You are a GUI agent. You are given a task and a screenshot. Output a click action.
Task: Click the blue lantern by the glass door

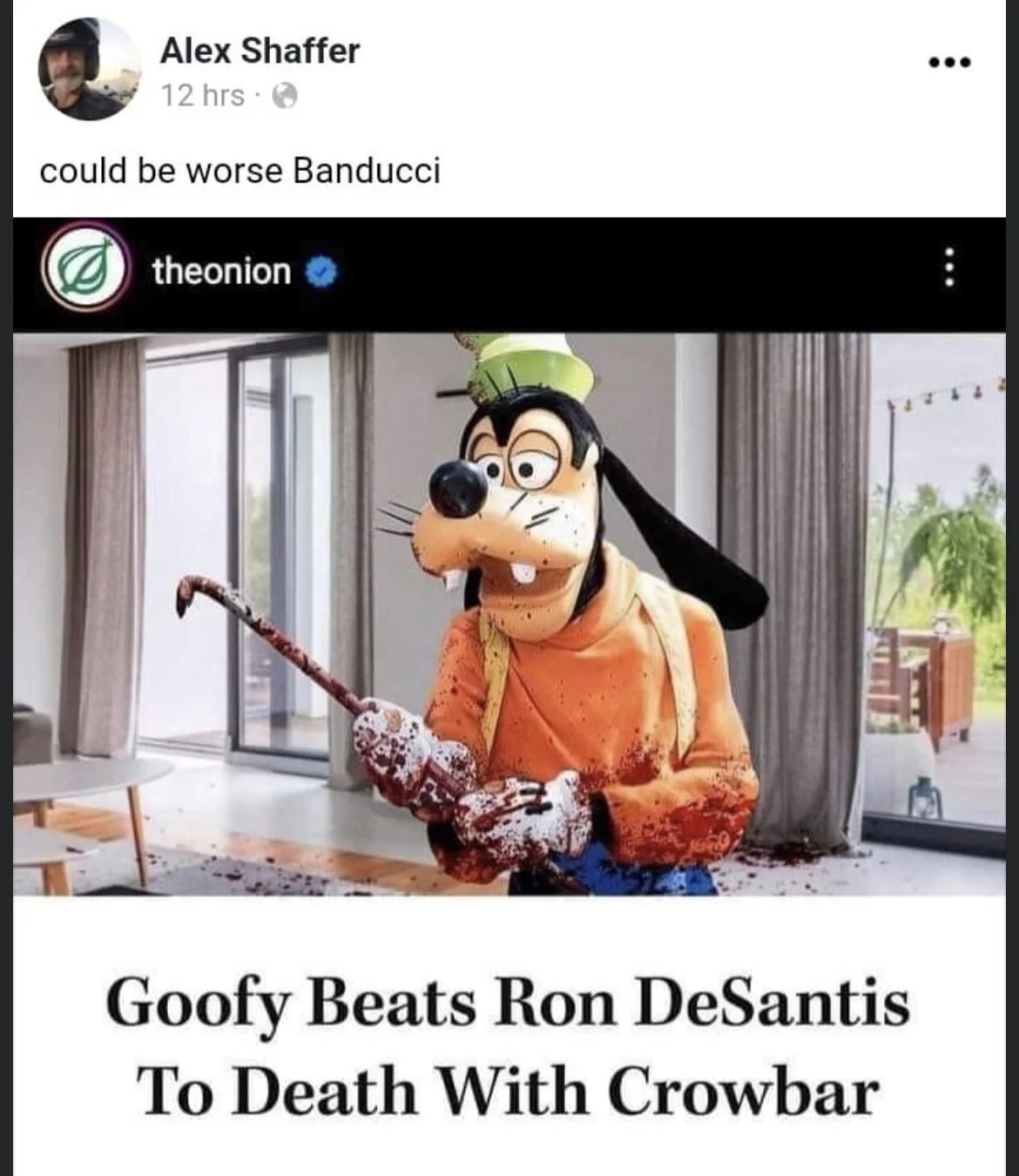tap(924, 798)
